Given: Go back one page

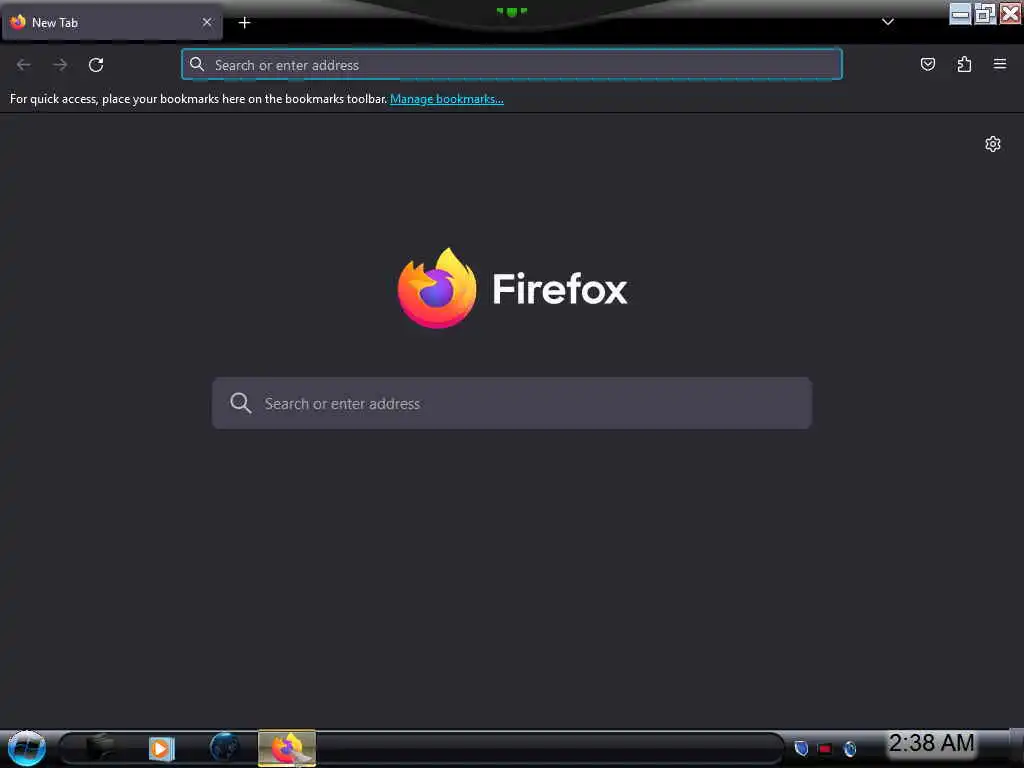Looking at the screenshot, I should [x=24, y=65].
